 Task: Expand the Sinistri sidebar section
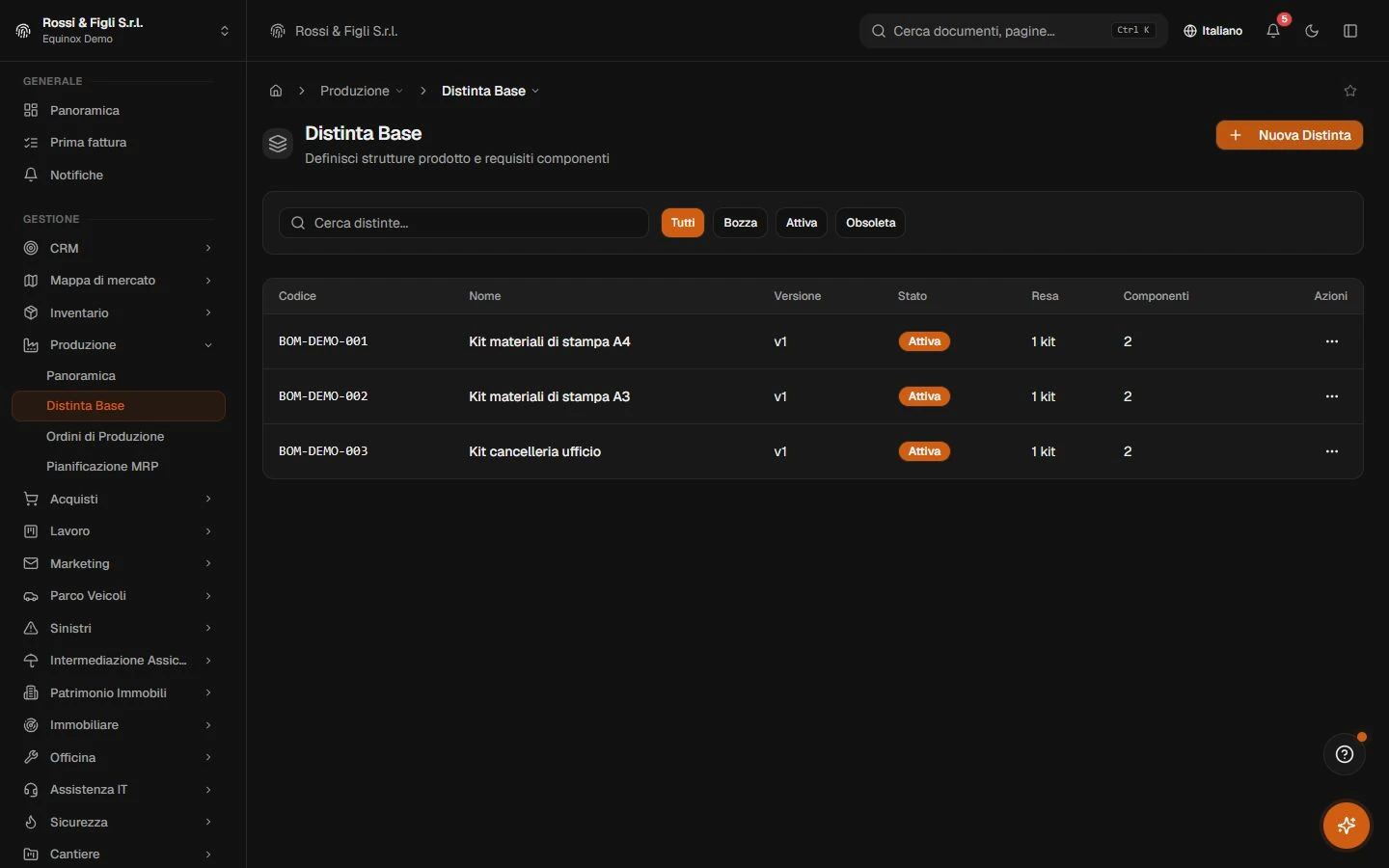(x=118, y=629)
